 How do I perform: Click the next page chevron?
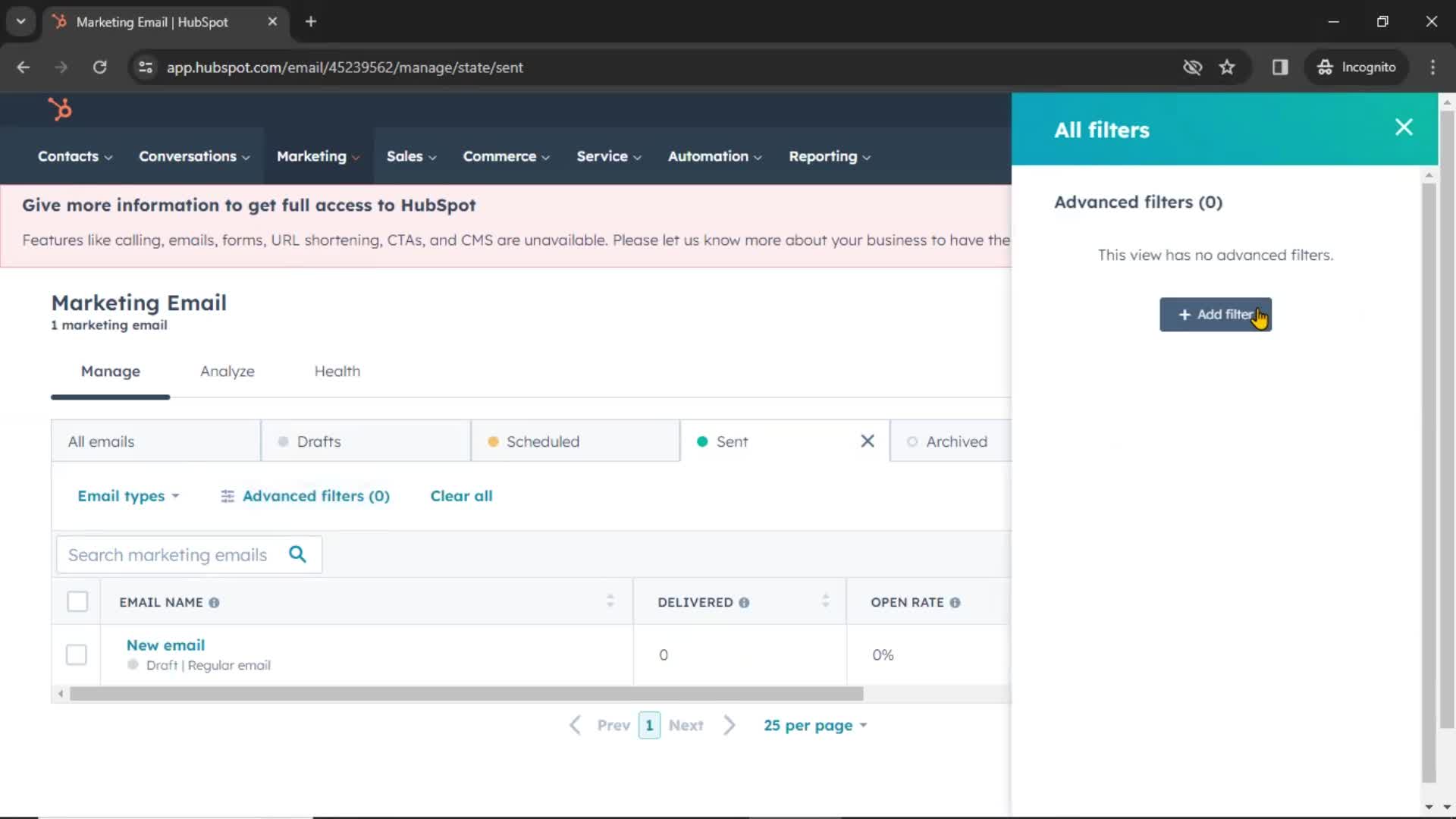tap(730, 726)
